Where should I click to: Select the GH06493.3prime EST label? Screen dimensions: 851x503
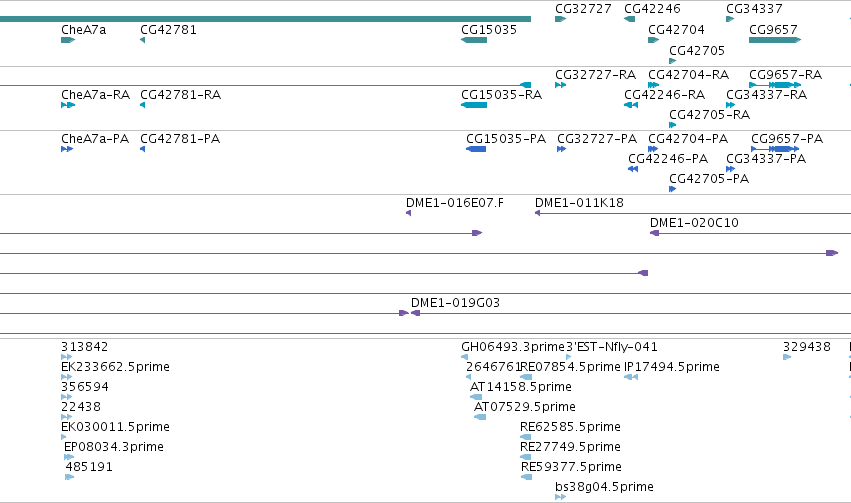click(x=513, y=347)
